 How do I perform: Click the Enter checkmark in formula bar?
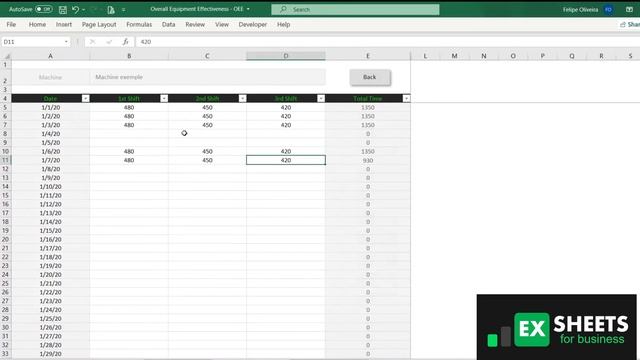109,42
